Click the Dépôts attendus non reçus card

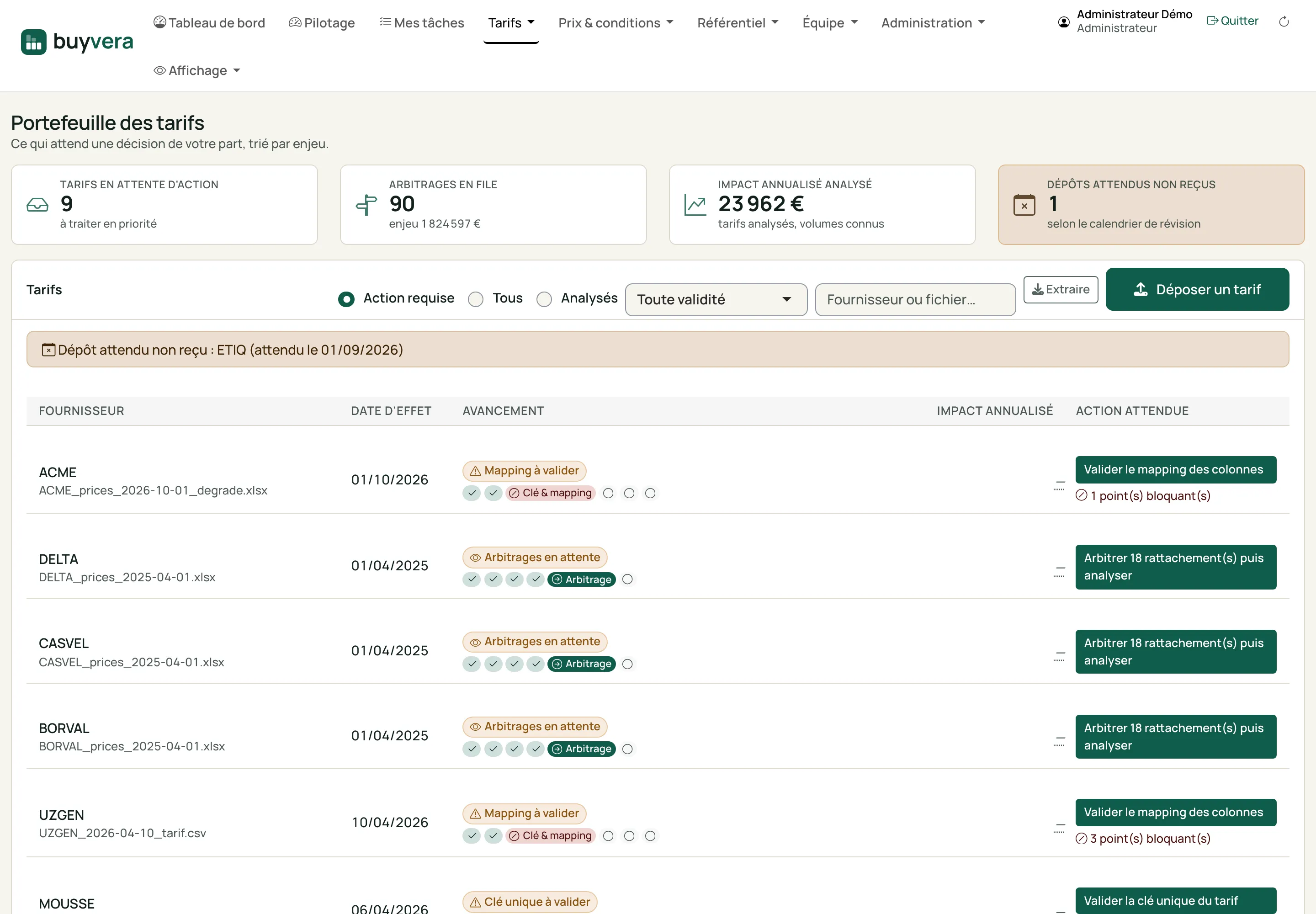[1151, 204]
